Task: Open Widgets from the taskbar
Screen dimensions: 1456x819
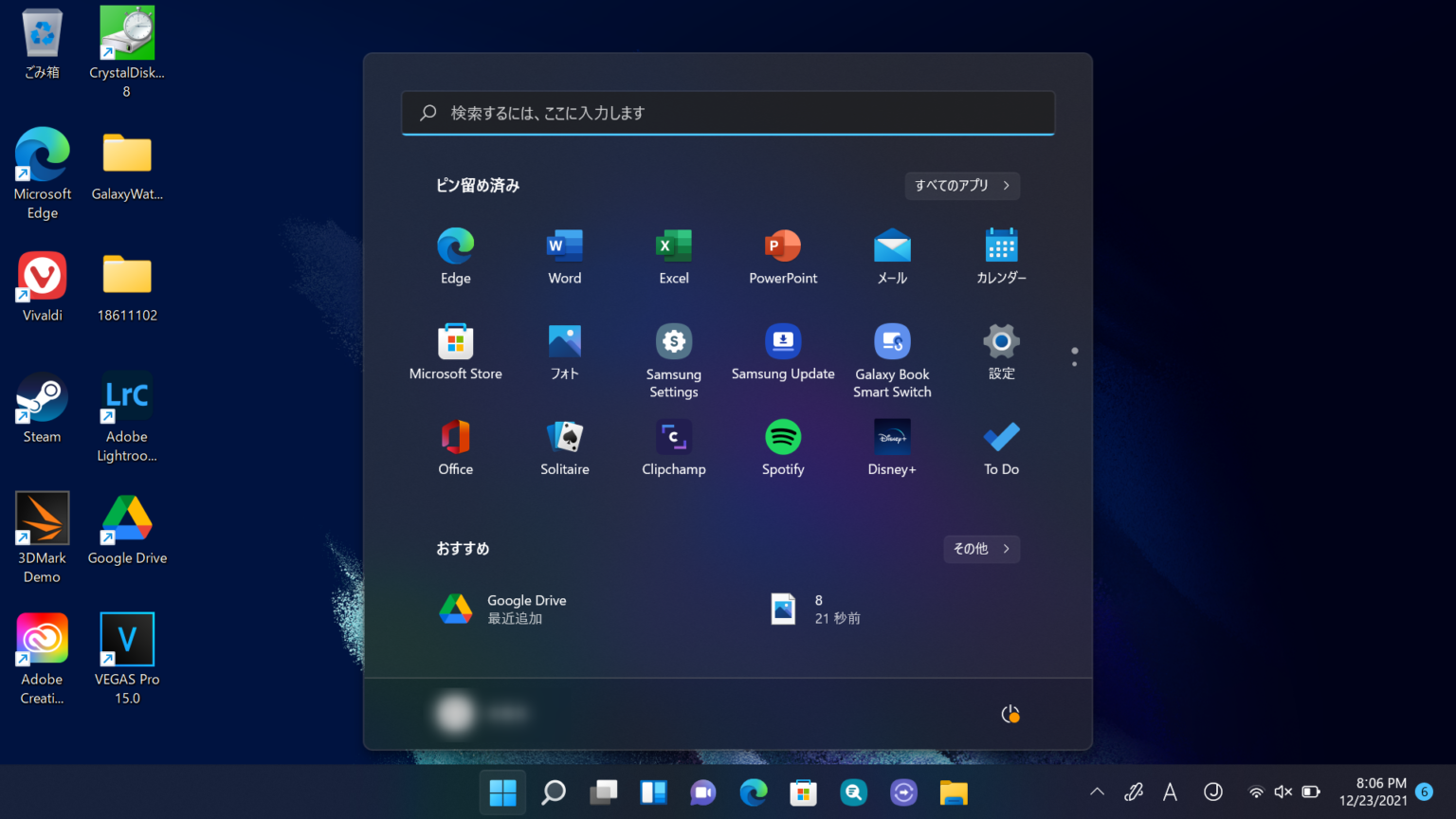Action: coord(653,792)
